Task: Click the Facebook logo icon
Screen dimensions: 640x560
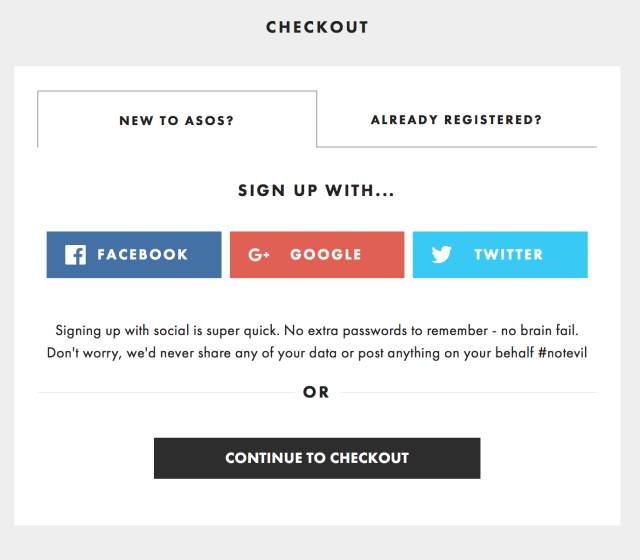Action: [x=75, y=255]
